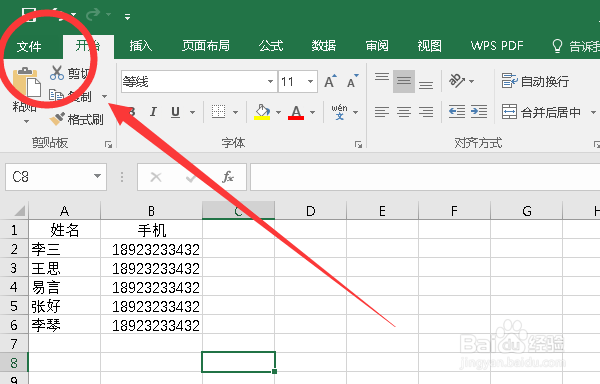Click the fx insert function button

tap(228, 177)
